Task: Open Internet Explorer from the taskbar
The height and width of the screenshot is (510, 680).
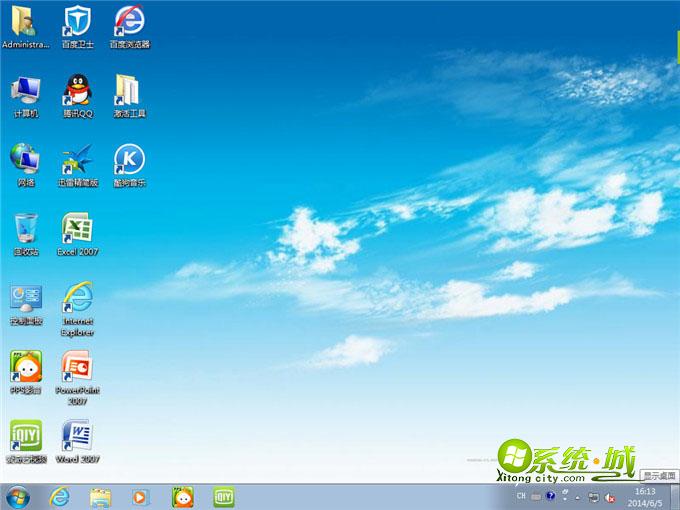Action: (x=60, y=496)
